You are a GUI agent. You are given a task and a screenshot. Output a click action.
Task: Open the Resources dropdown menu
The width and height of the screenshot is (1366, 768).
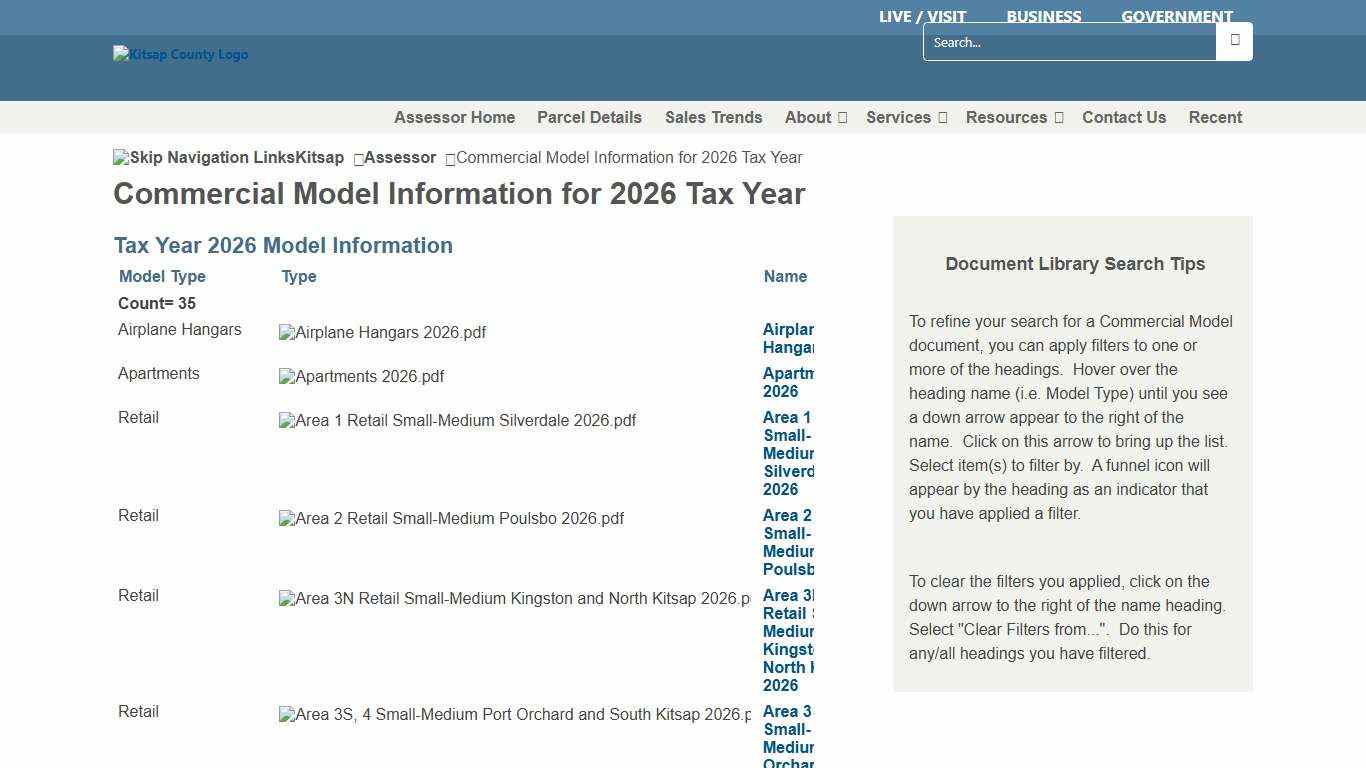coord(1014,117)
